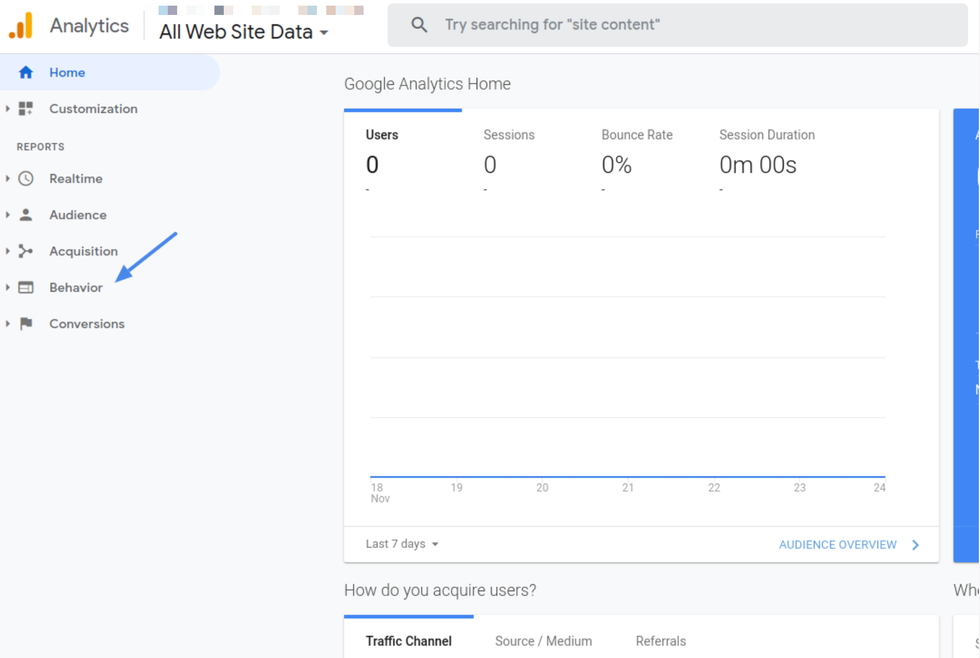Switch to the Referrals tab
980x658 pixels.
(660, 641)
